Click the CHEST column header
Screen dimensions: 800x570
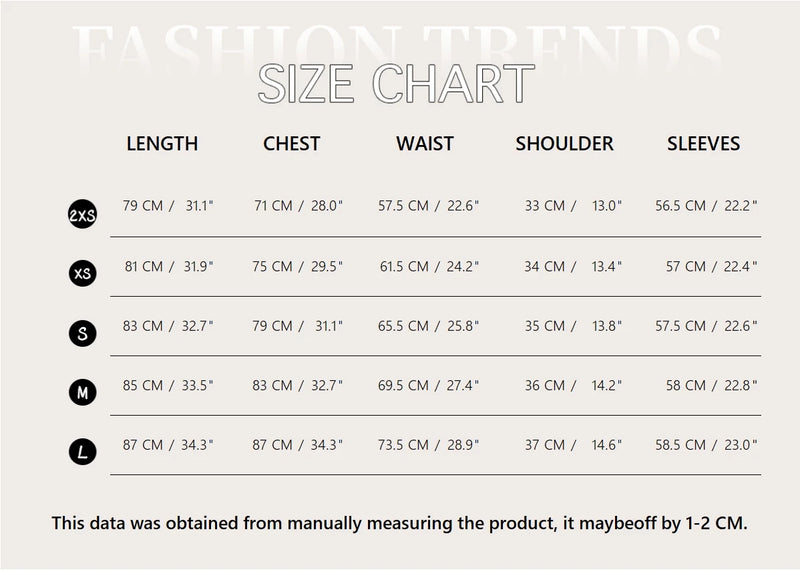(292, 143)
